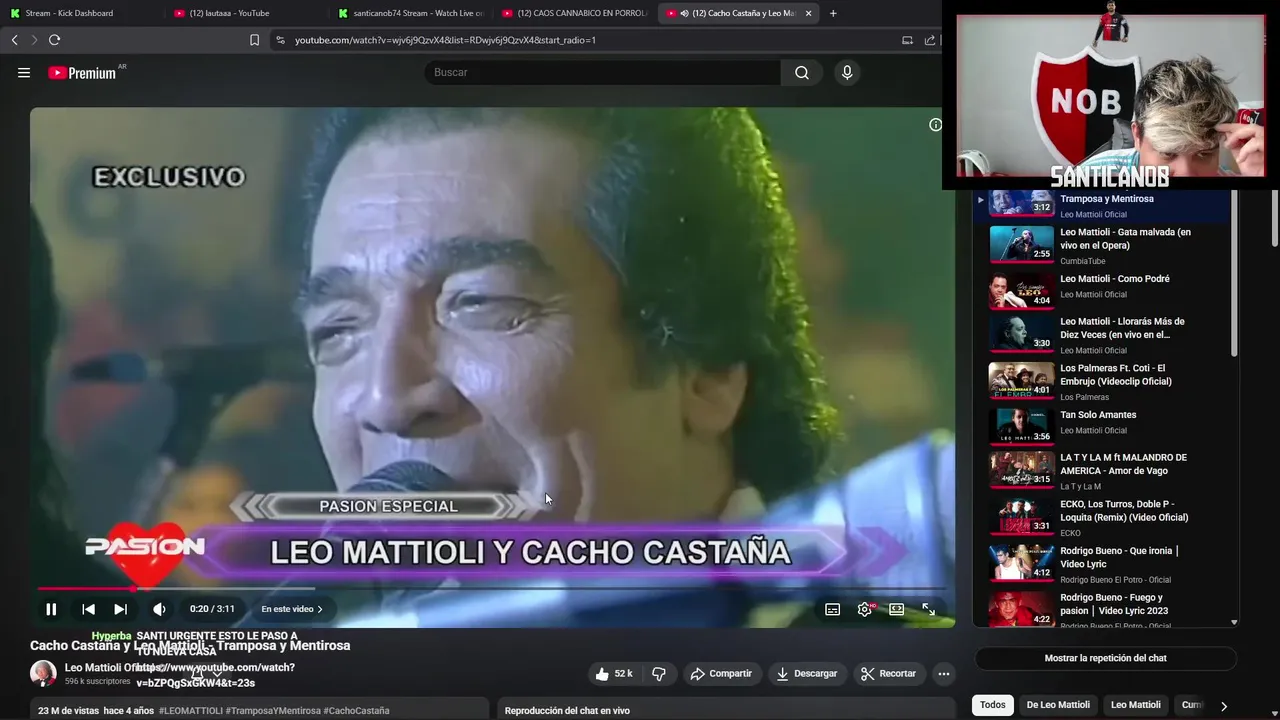1280x720 pixels.
Task: Bookmark this page icon in address bar
Action: click(254, 40)
